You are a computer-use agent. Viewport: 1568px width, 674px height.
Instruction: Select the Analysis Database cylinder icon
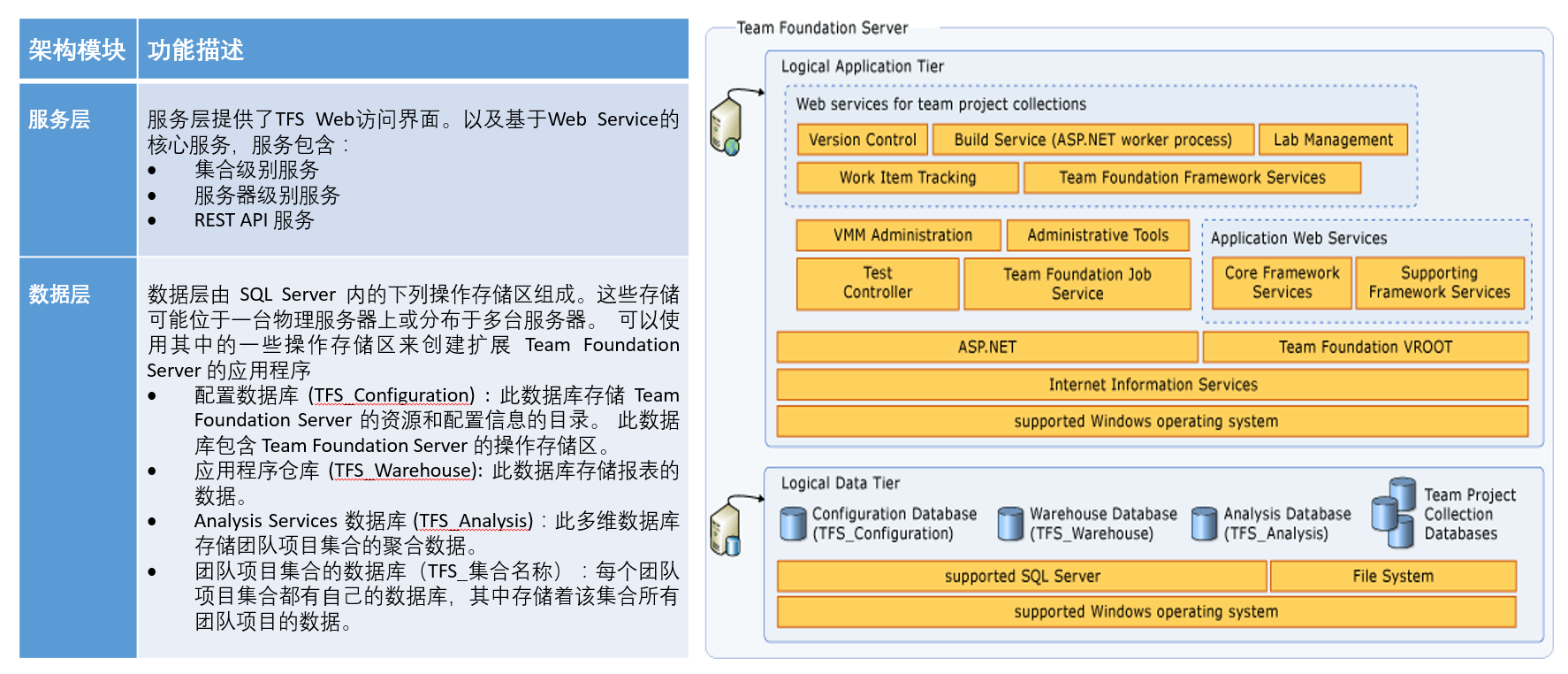(x=1204, y=524)
